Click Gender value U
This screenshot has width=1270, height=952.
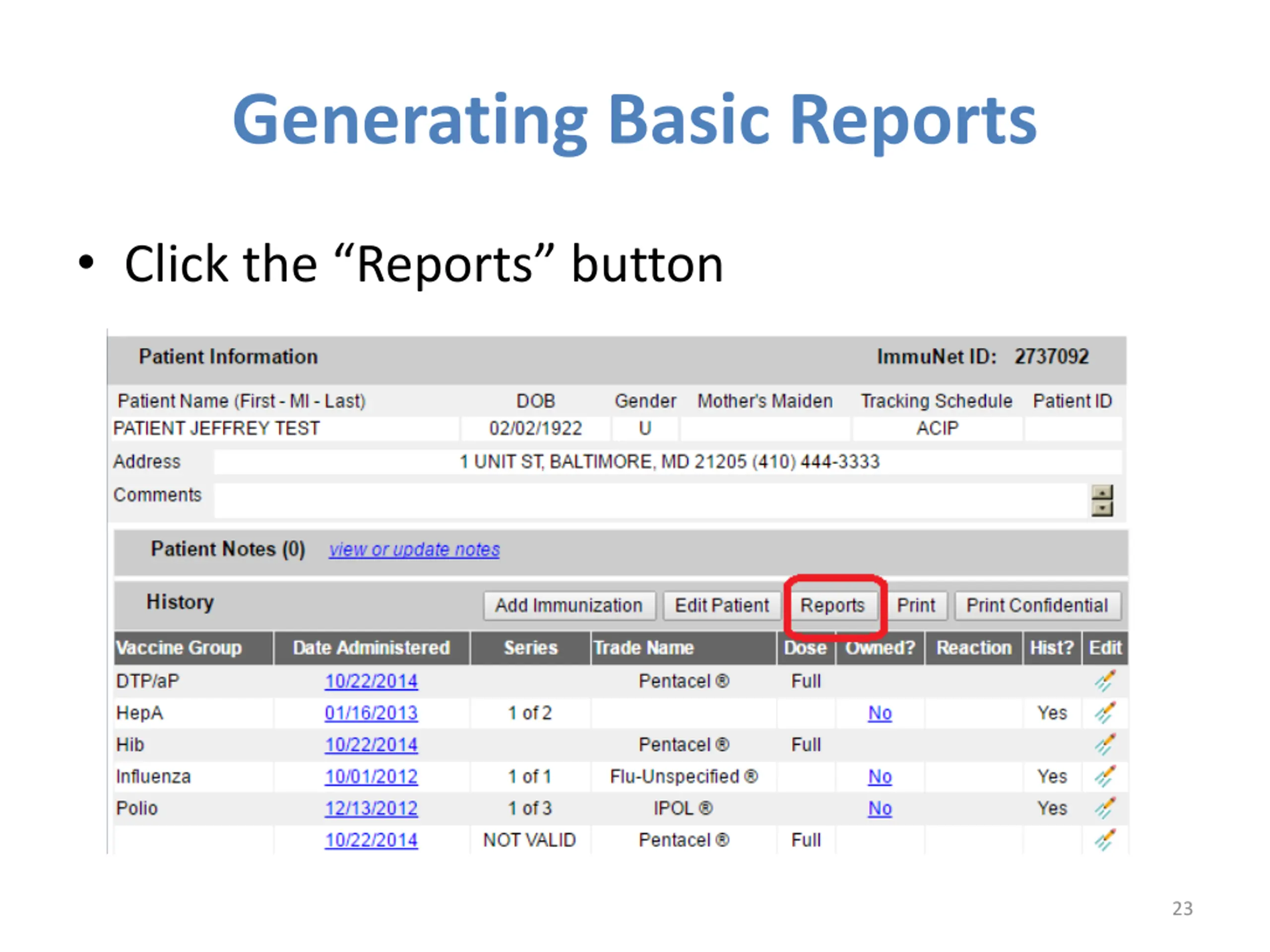[x=645, y=429]
